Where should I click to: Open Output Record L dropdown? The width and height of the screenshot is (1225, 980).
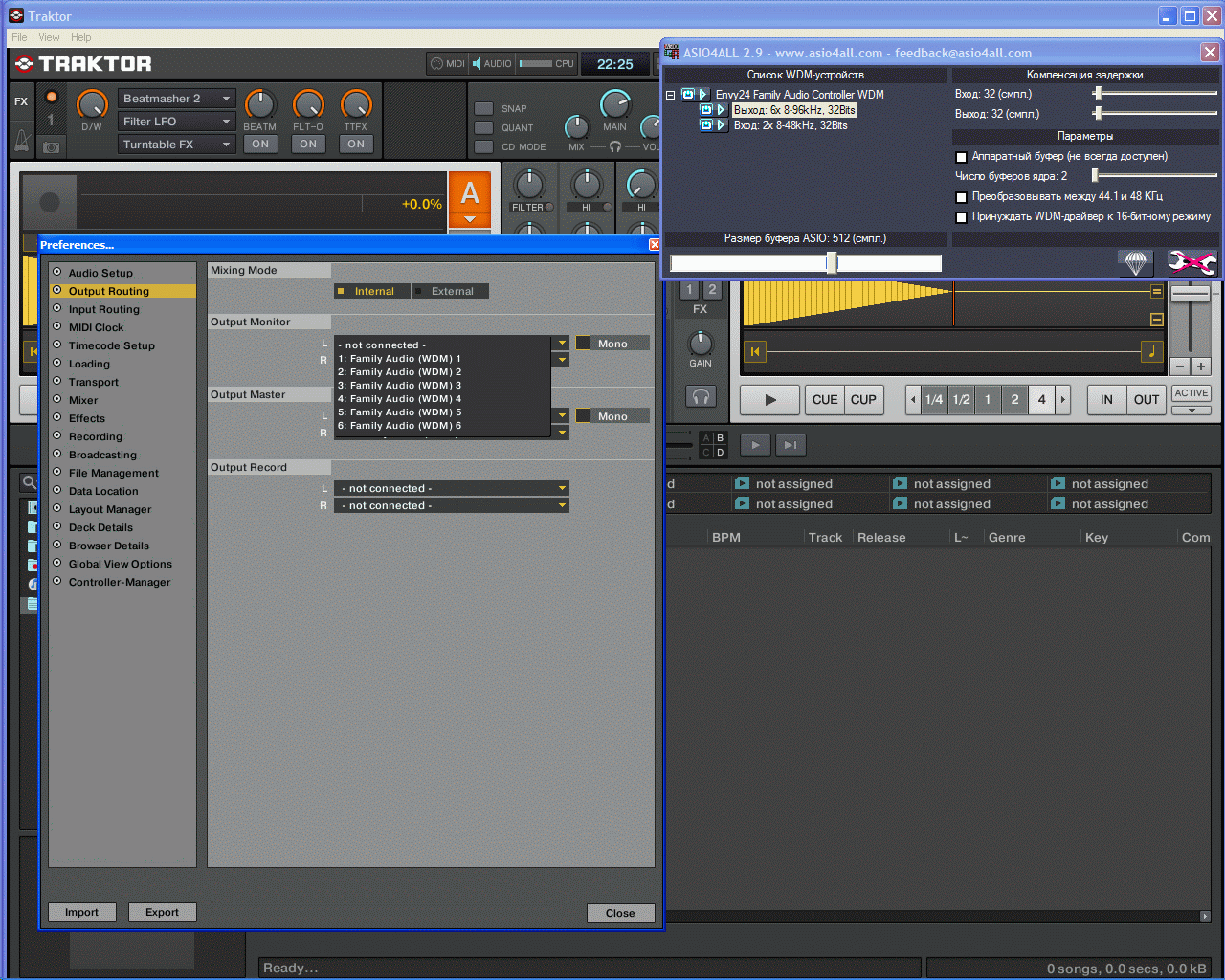pyautogui.click(x=452, y=488)
